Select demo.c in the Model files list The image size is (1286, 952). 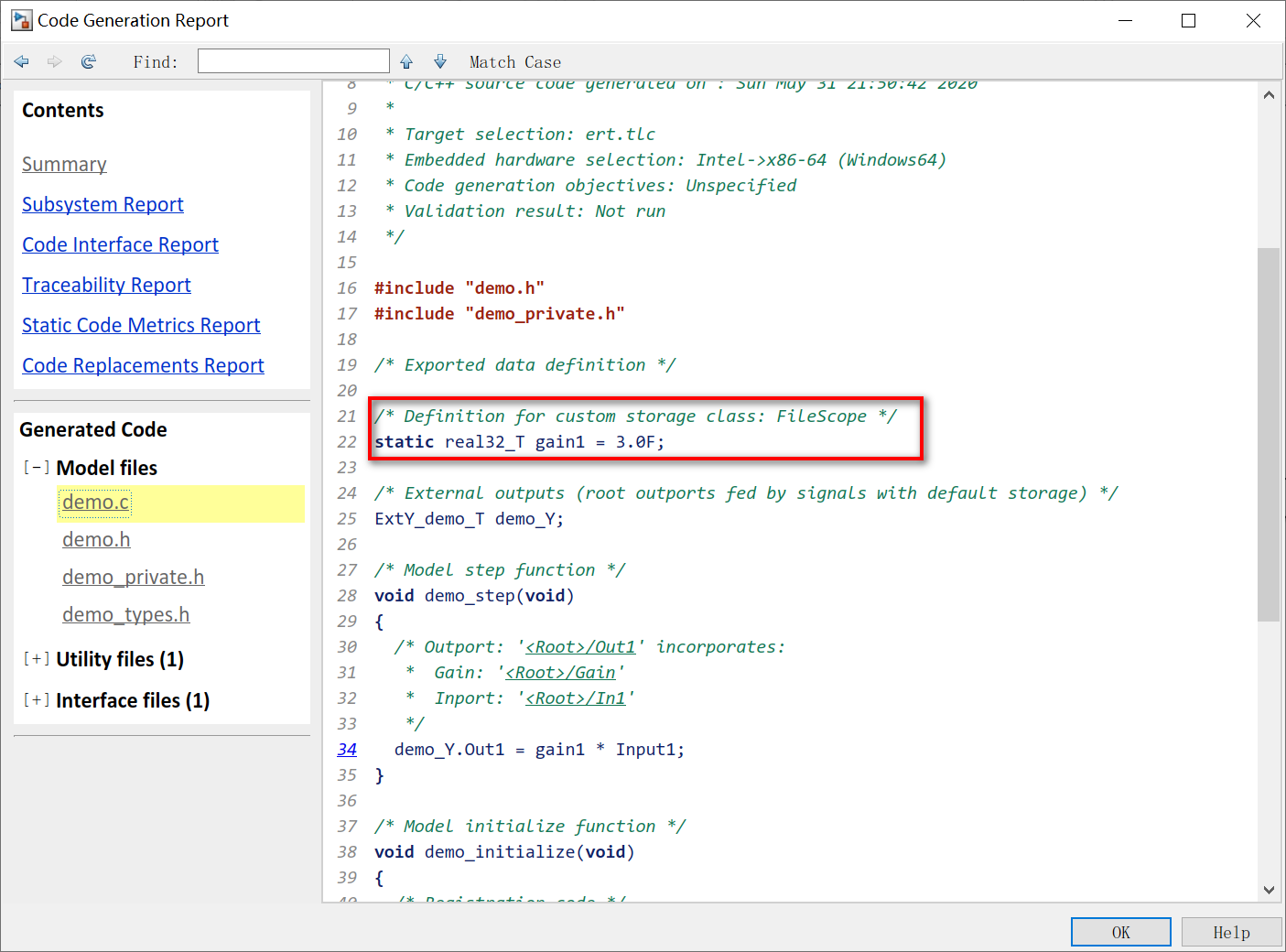pyautogui.click(x=96, y=503)
